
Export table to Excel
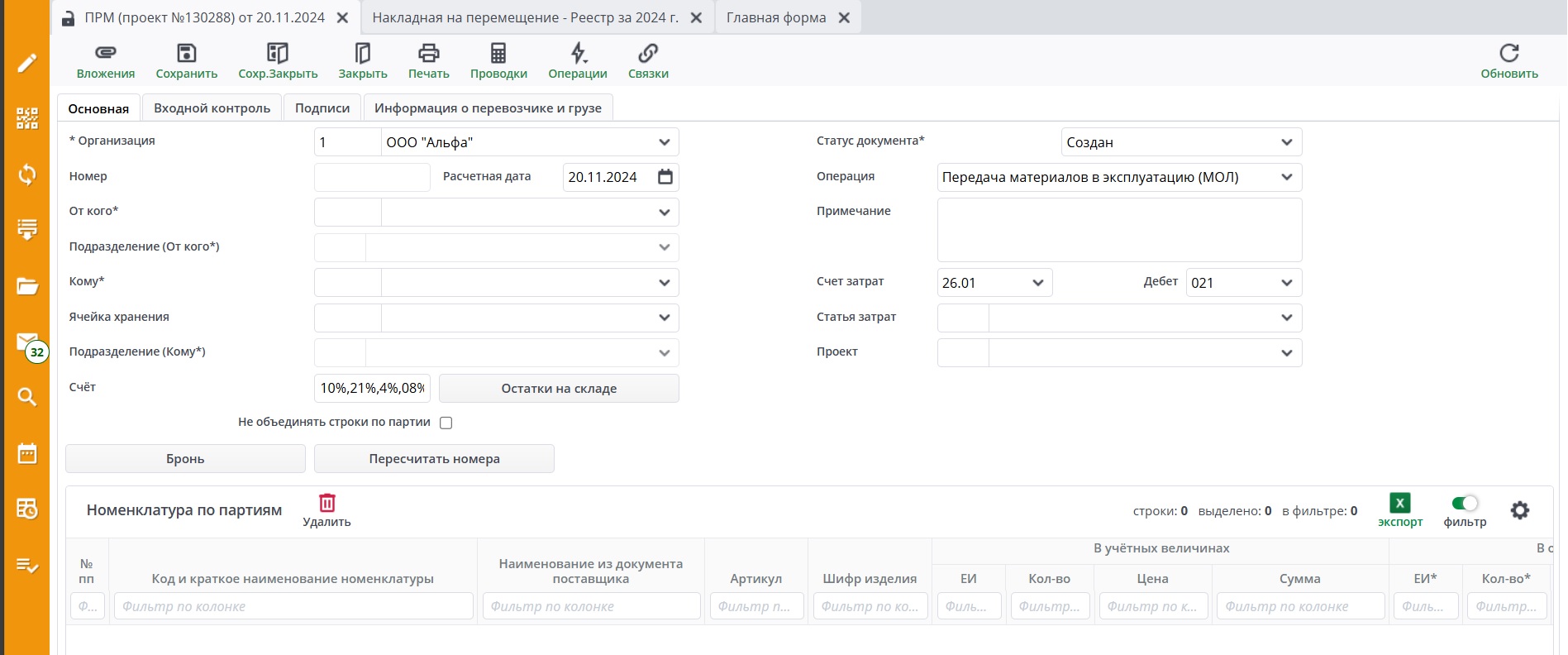coord(1399,503)
